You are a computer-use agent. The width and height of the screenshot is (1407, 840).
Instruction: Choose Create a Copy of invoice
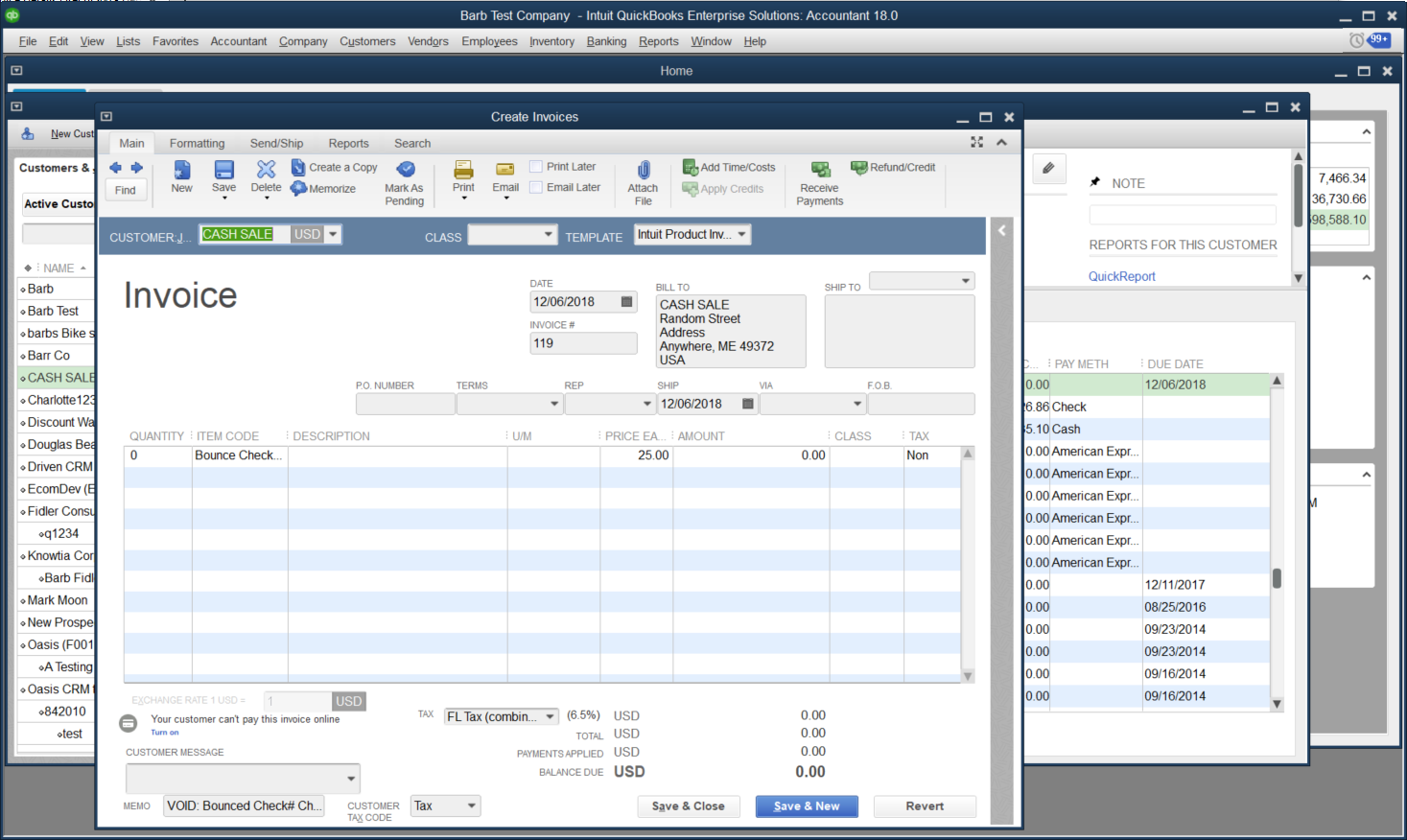click(334, 167)
